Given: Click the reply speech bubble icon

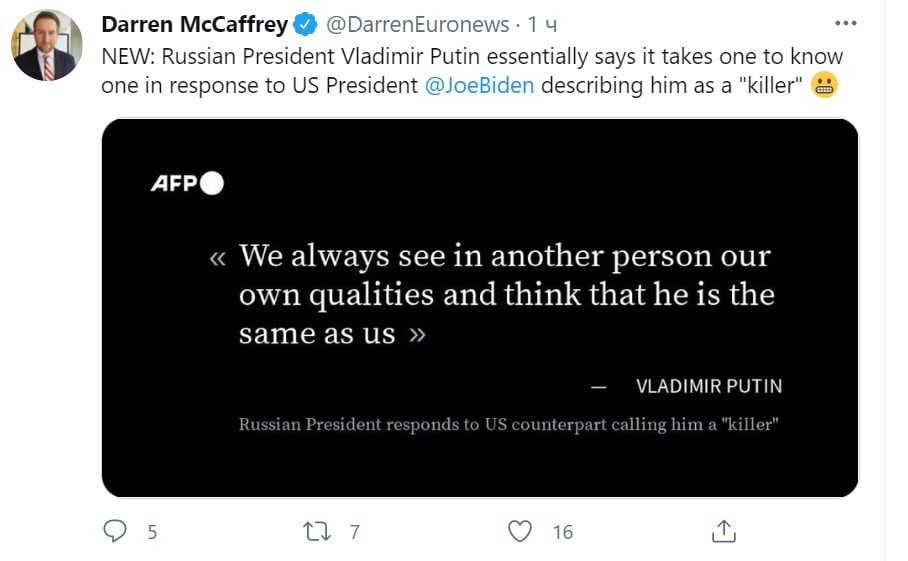Looking at the screenshot, I should [x=116, y=531].
